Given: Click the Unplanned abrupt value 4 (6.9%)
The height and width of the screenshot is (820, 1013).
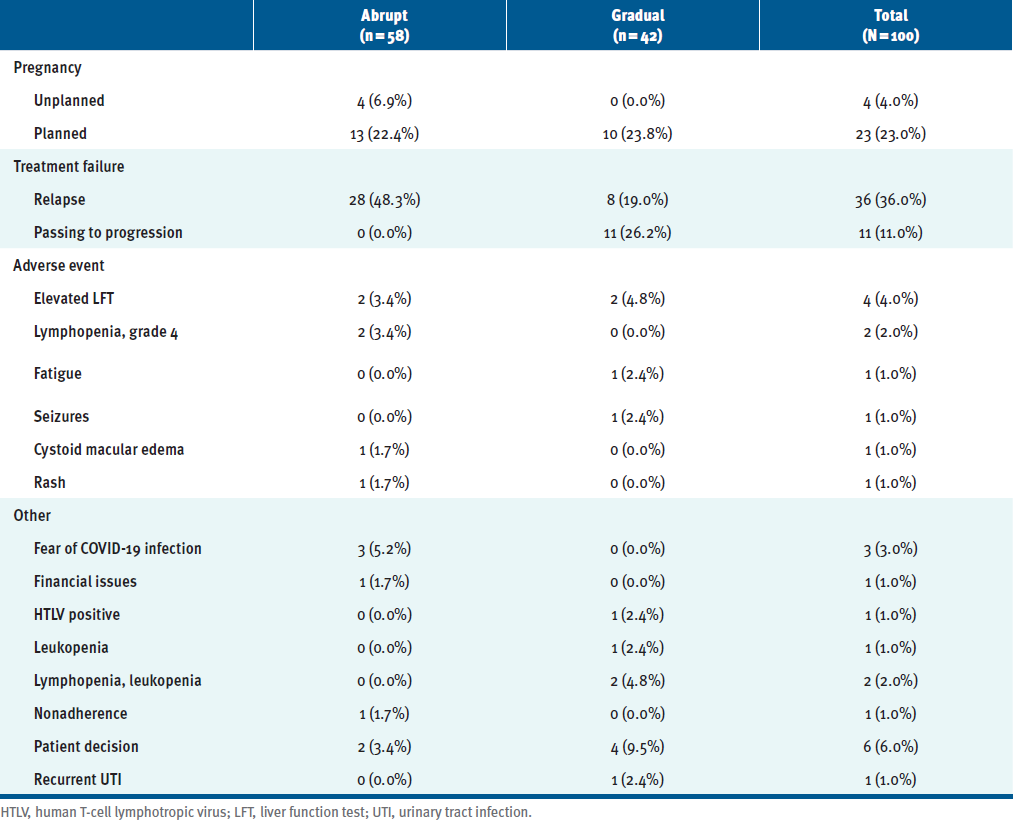Looking at the screenshot, I should point(384,101).
